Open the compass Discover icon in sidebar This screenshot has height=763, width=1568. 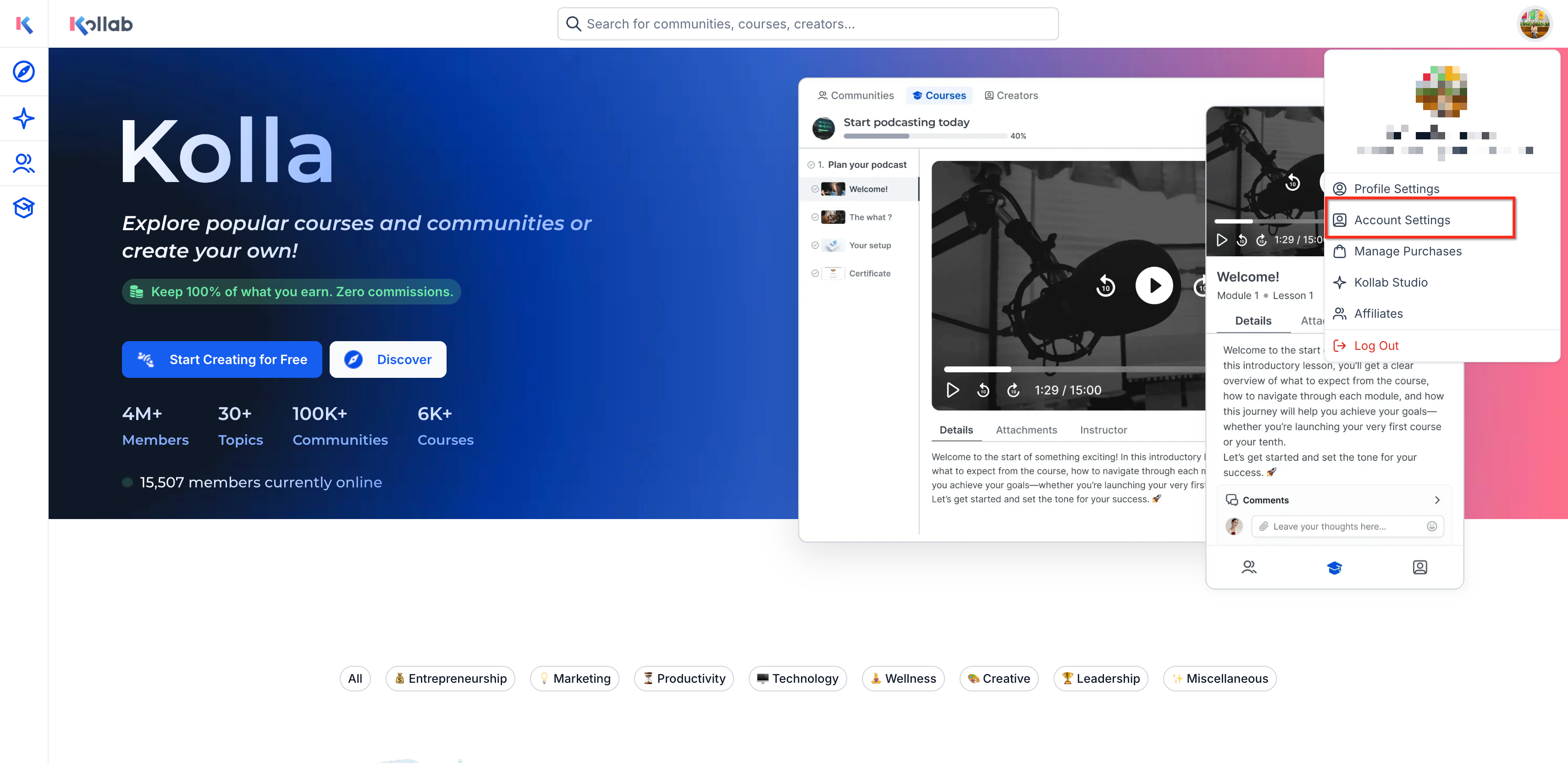[x=24, y=71]
